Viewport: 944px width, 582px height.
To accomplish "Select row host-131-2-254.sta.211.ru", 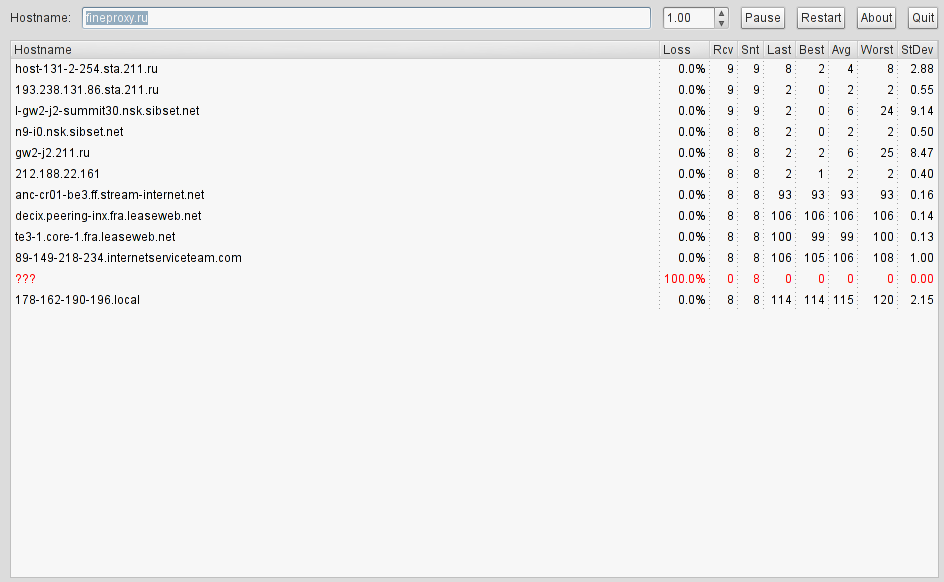I will (x=474, y=69).
